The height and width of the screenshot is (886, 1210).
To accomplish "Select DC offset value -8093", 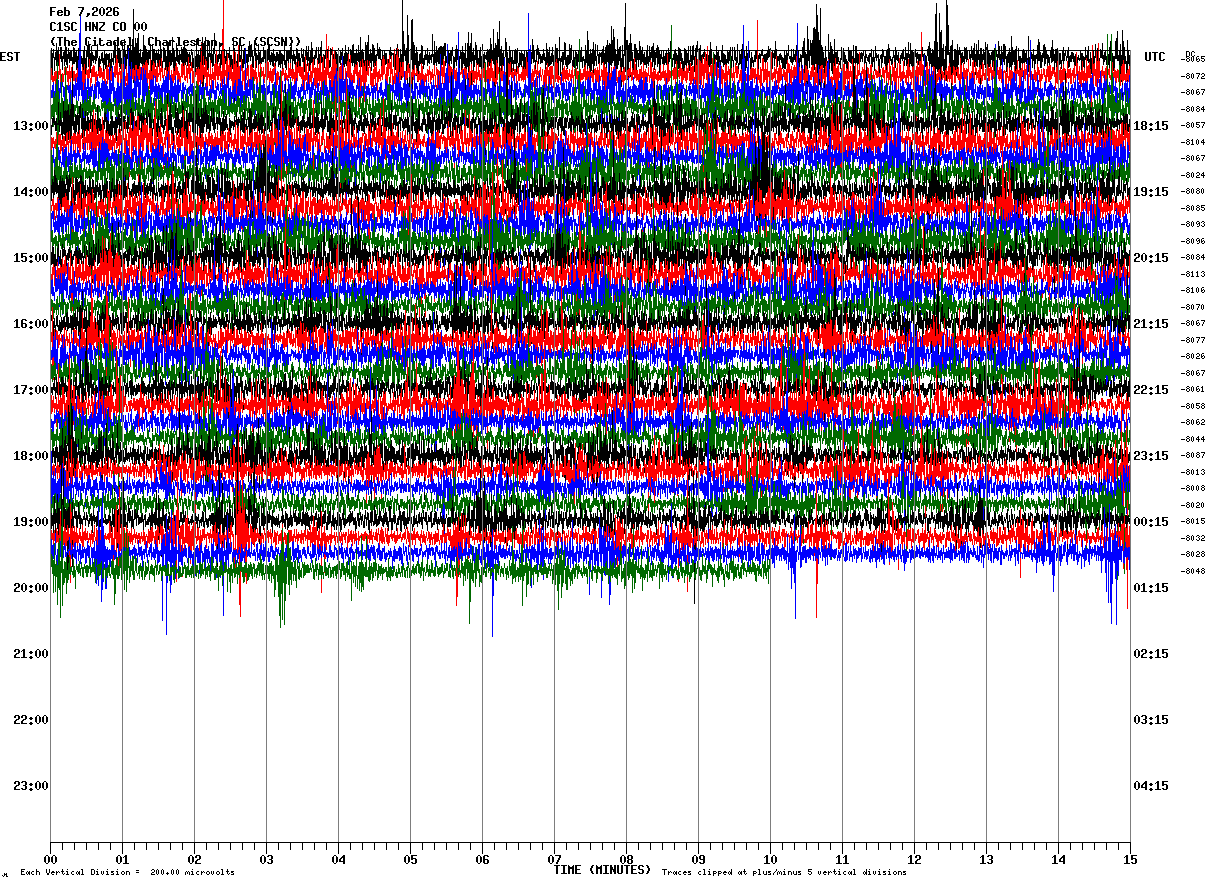I will tap(1193, 225).
